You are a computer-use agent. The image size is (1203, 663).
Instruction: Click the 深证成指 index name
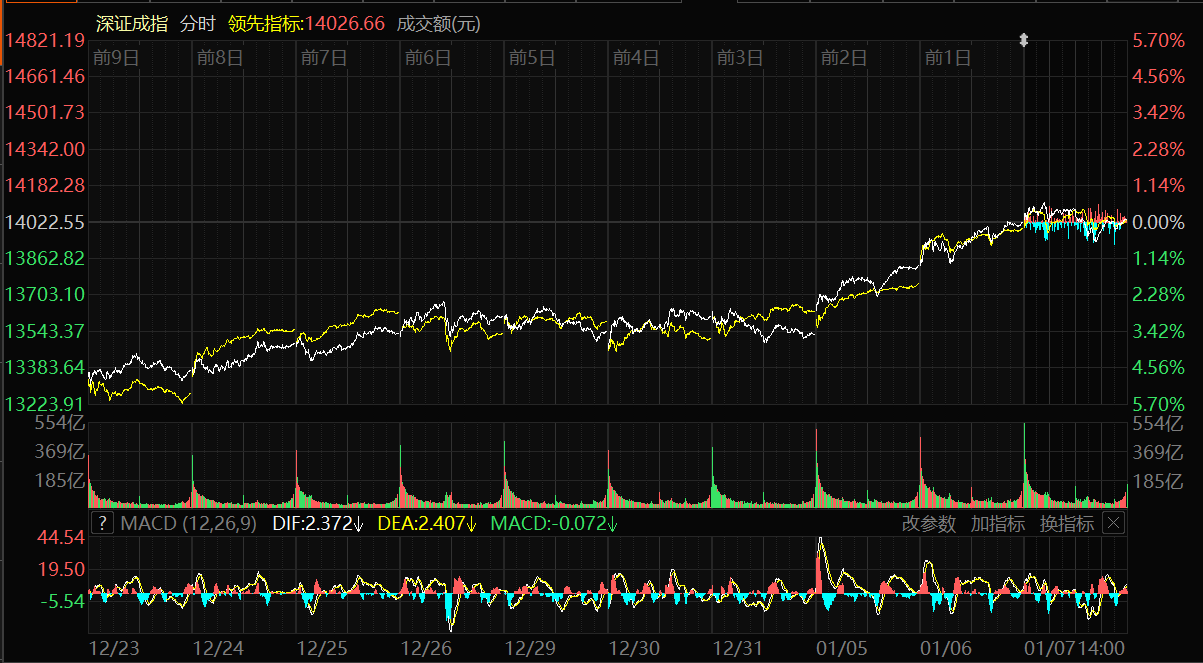click(x=132, y=24)
